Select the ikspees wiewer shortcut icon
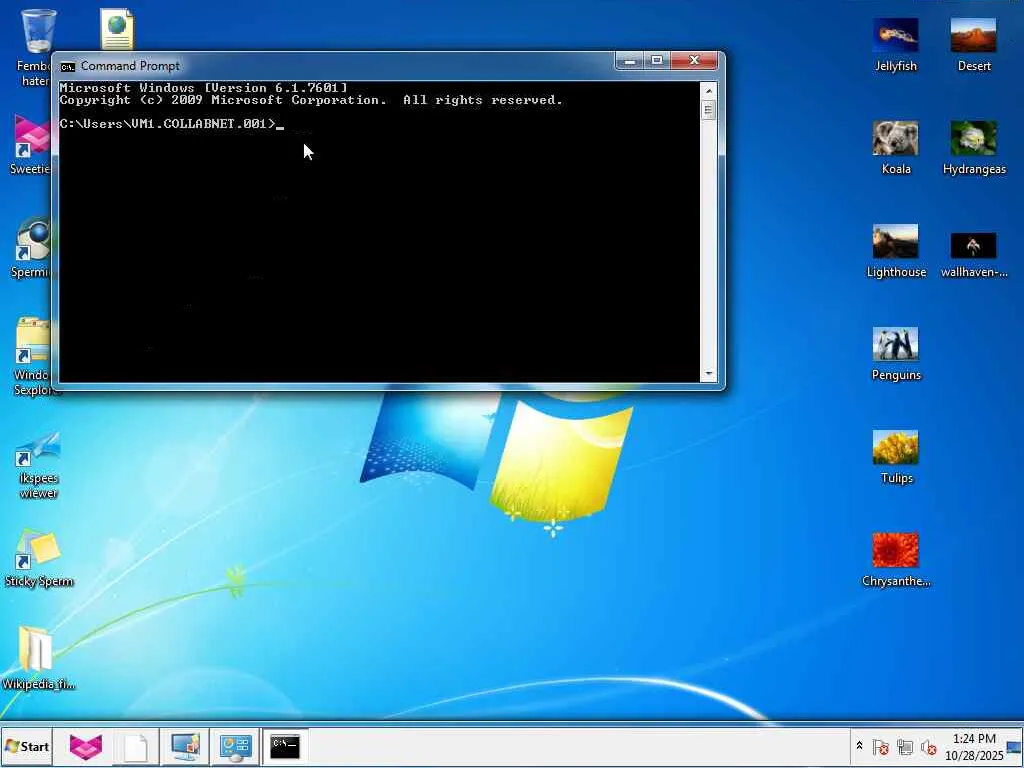Screen dimensions: 1024x768 coord(38,448)
